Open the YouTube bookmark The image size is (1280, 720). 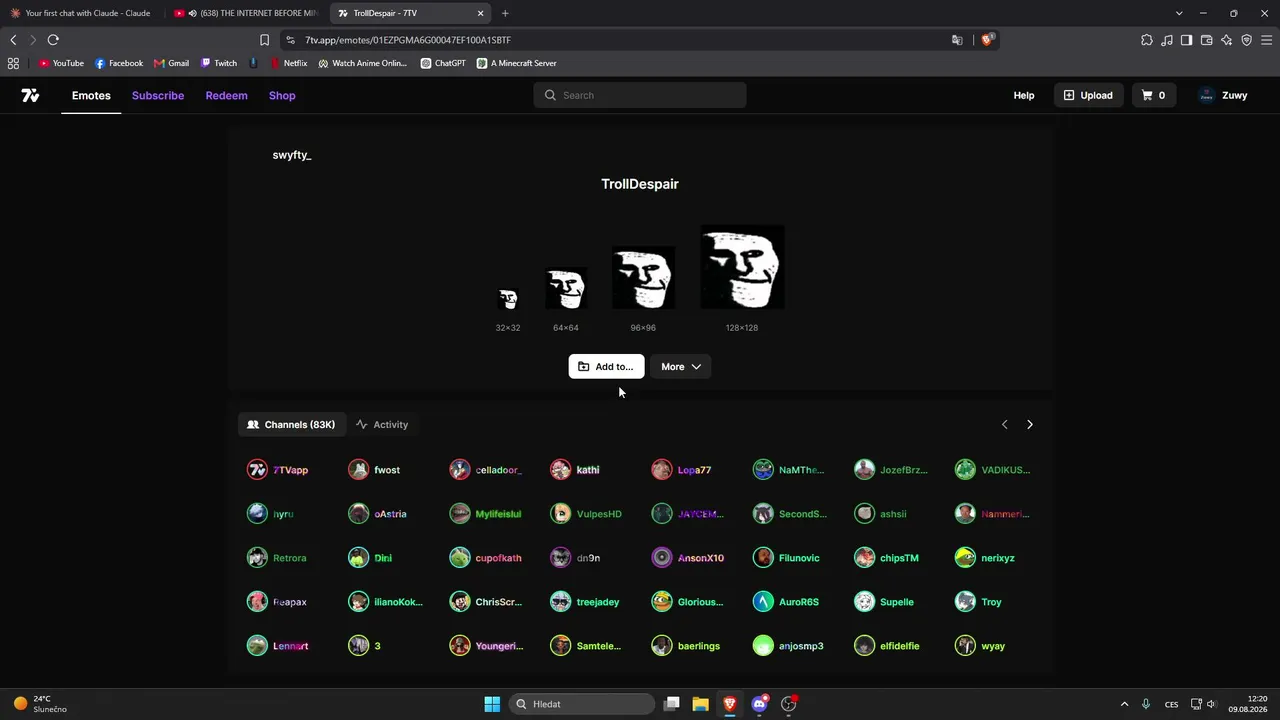61,63
